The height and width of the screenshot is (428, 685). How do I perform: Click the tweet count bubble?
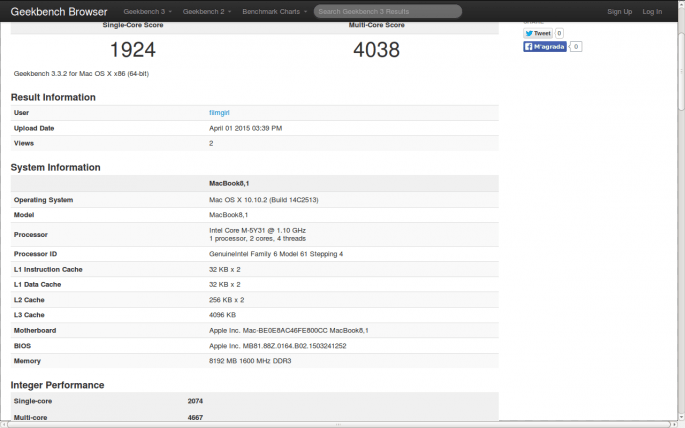[x=559, y=33]
